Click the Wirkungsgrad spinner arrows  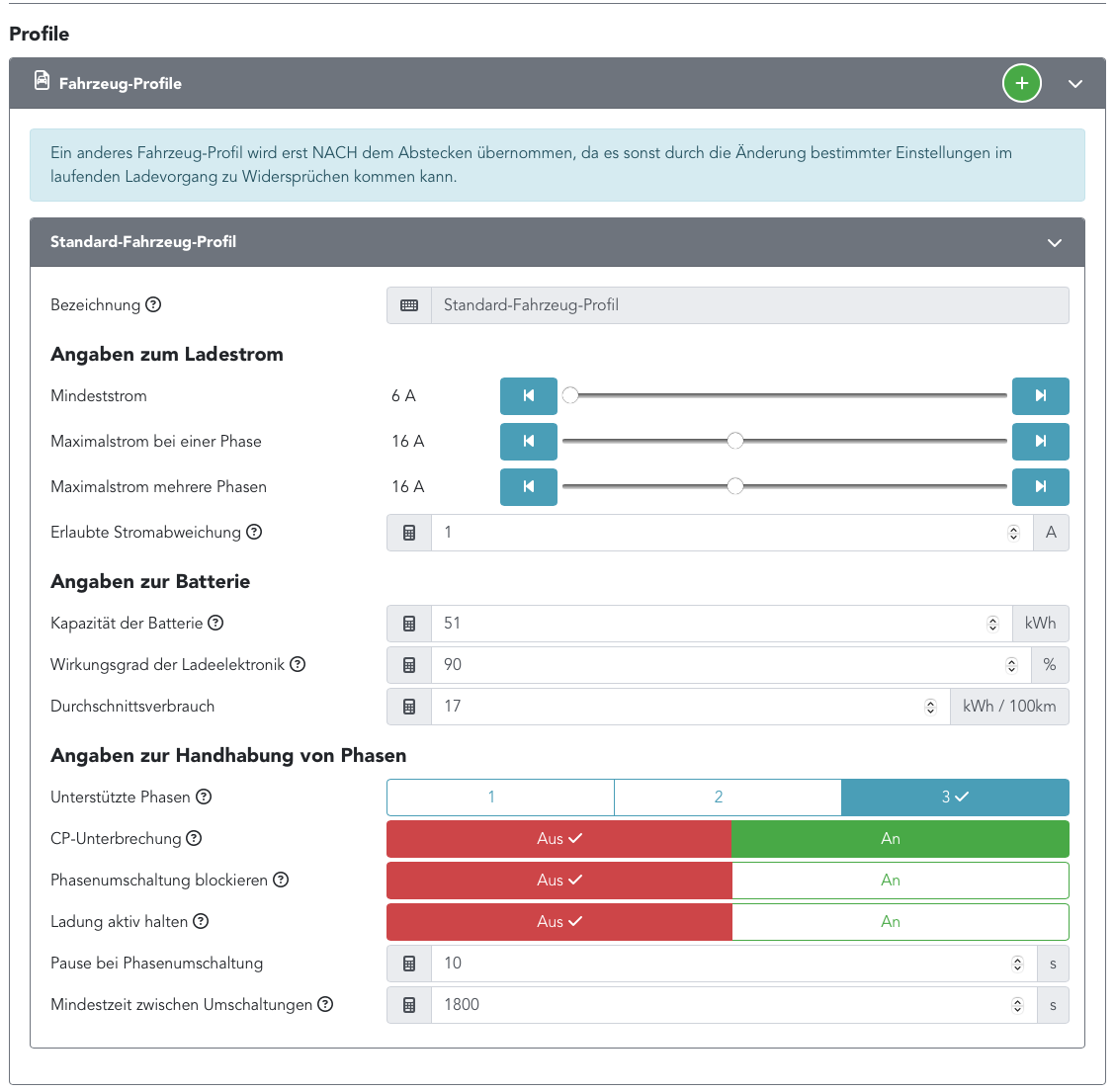point(1011,665)
